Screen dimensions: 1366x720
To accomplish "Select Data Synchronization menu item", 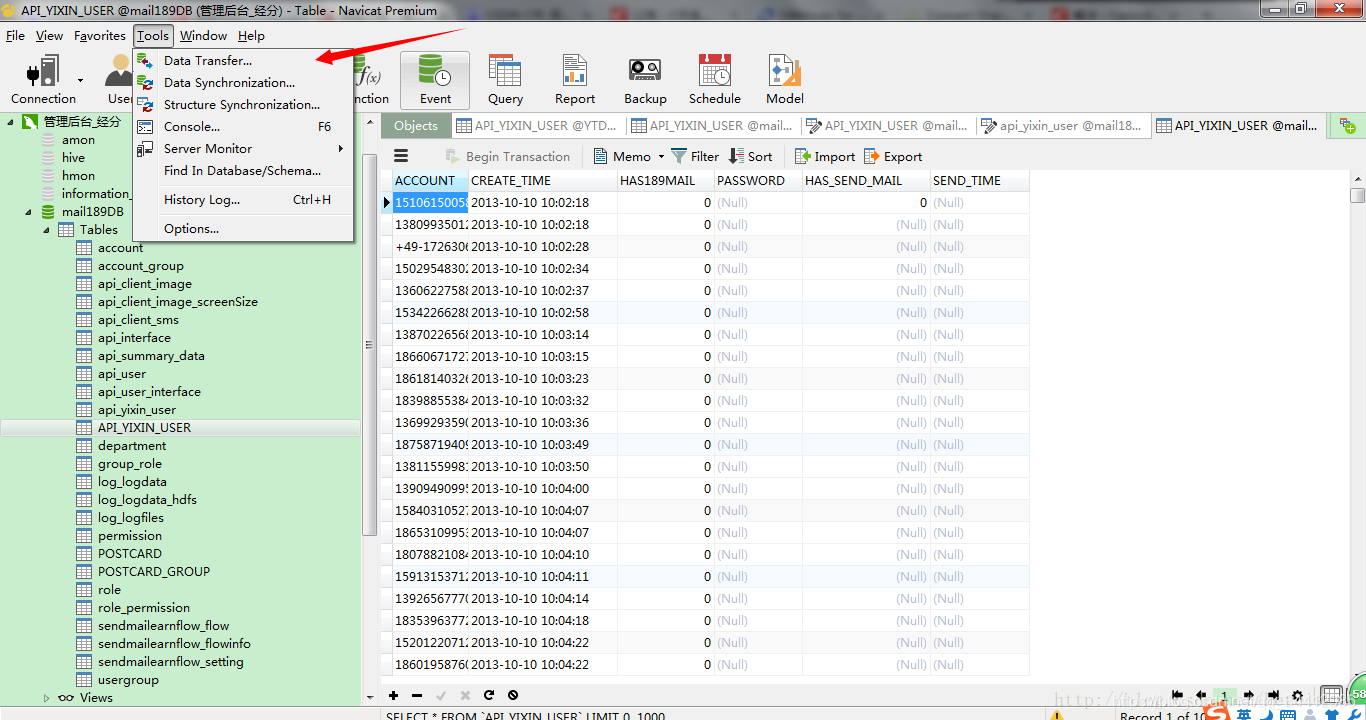I will [243, 83].
